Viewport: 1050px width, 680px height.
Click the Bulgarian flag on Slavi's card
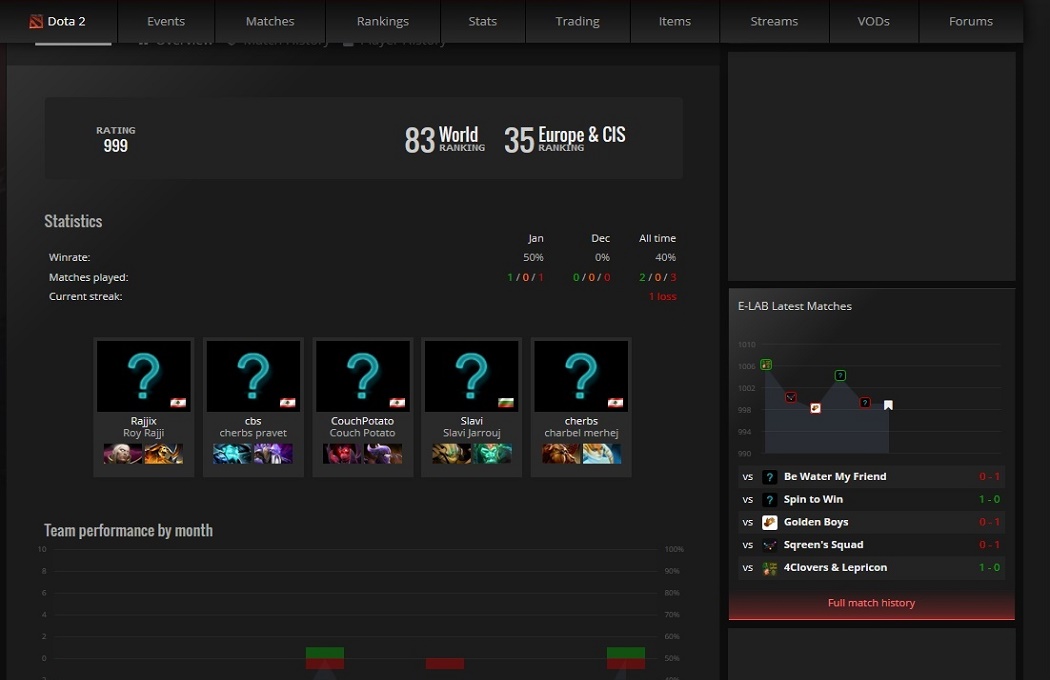[505, 402]
